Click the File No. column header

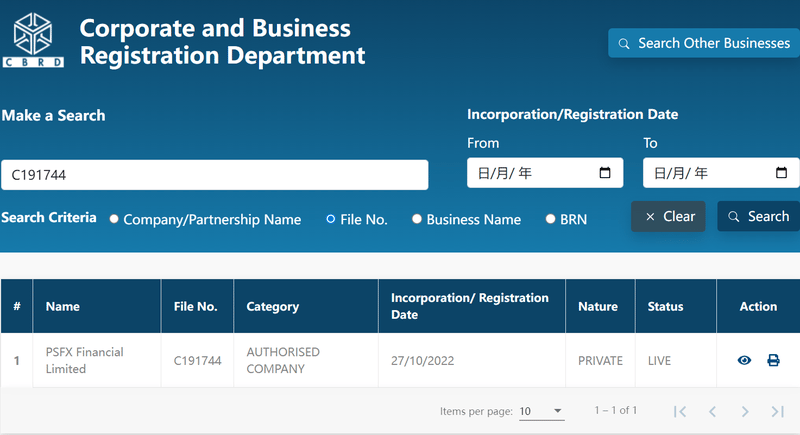coord(197,306)
